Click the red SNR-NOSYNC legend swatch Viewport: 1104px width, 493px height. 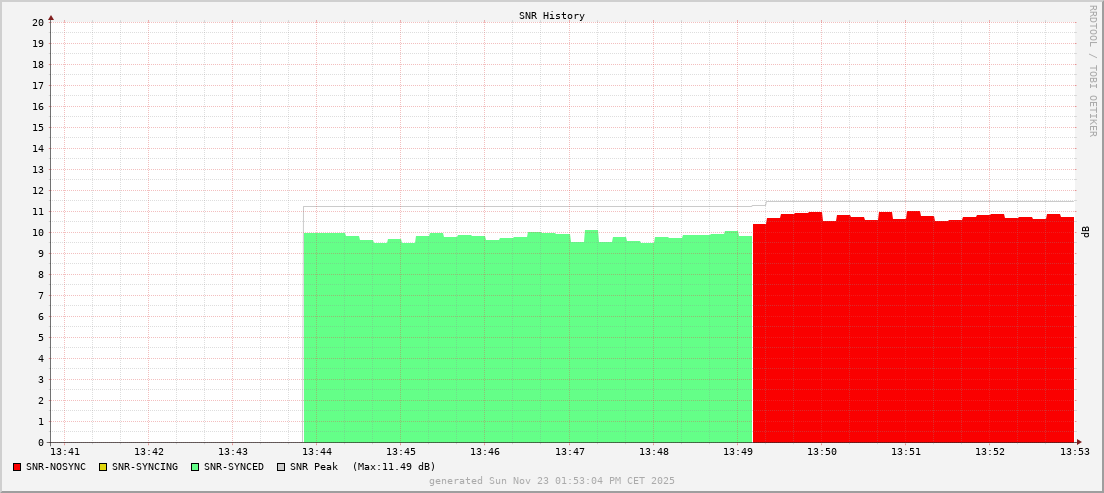pos(17,467)
